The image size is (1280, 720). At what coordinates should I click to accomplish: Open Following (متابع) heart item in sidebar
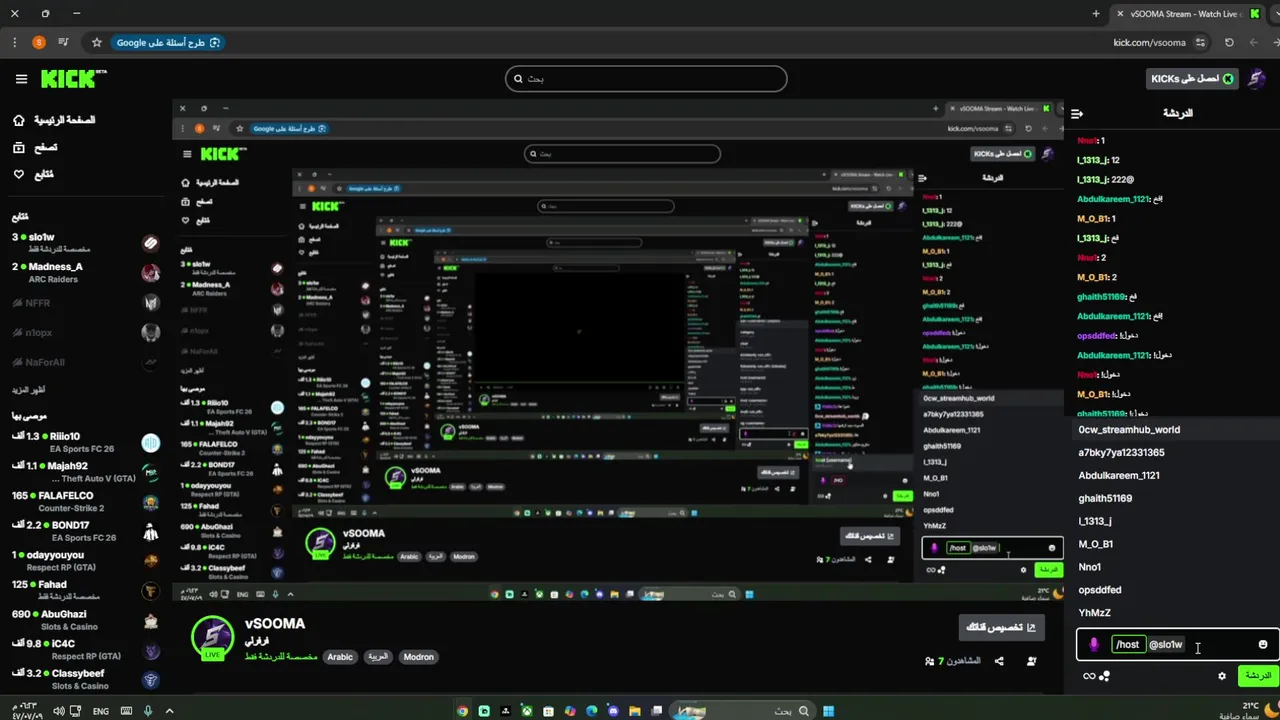pos(33,174)
